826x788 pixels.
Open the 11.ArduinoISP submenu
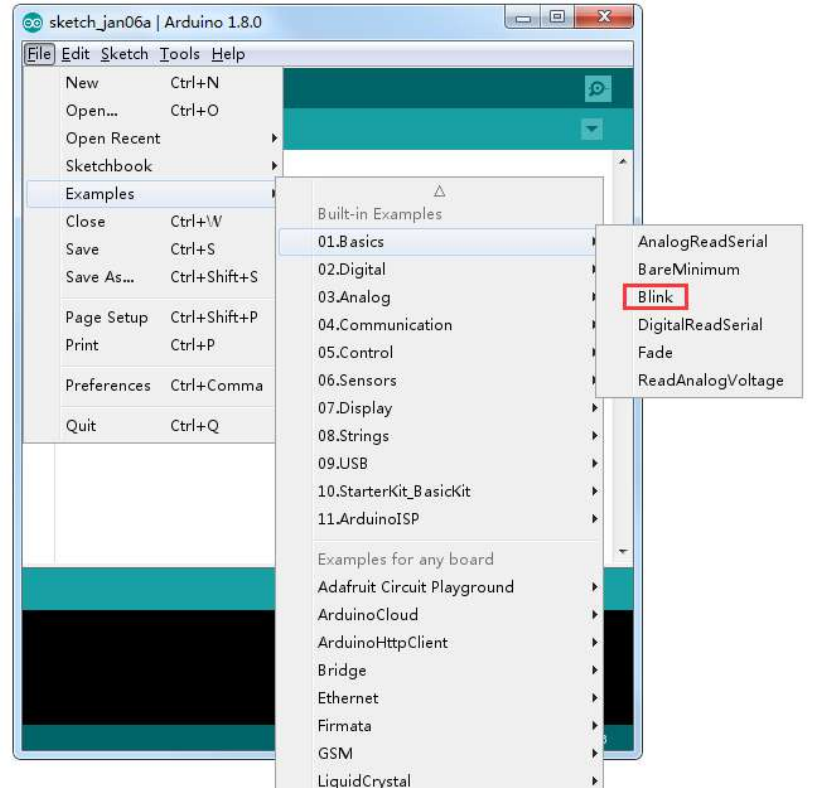click(x=440, y=519)
